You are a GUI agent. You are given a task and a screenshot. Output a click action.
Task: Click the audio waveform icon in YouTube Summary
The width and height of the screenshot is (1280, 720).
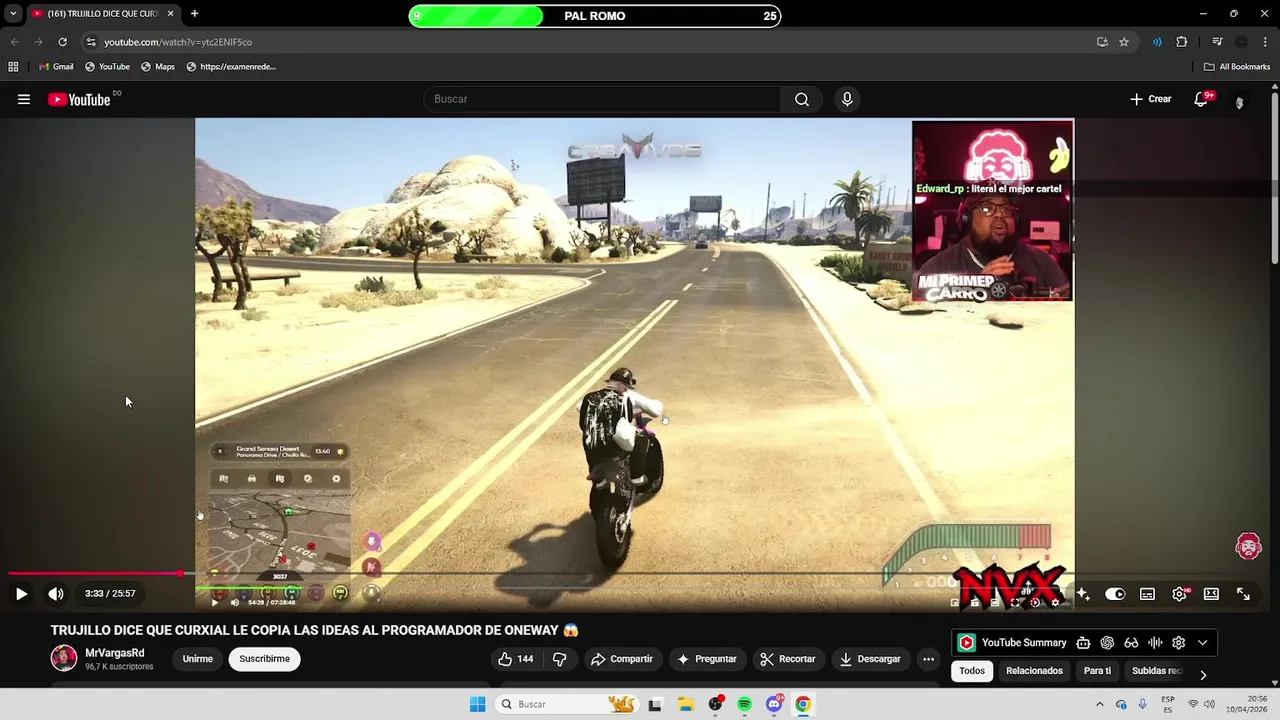[x=1155, y=643]
